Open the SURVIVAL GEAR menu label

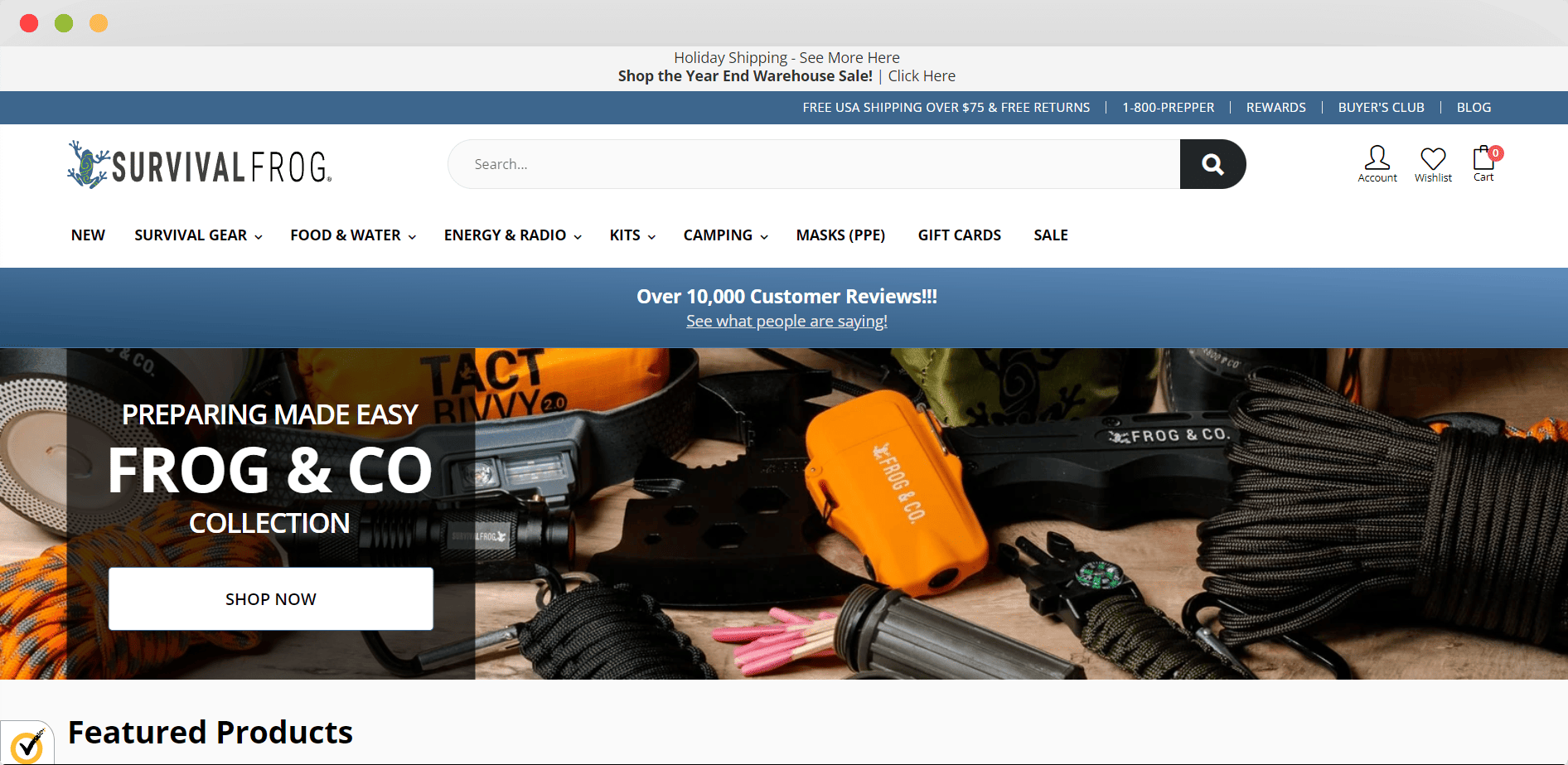191,235
